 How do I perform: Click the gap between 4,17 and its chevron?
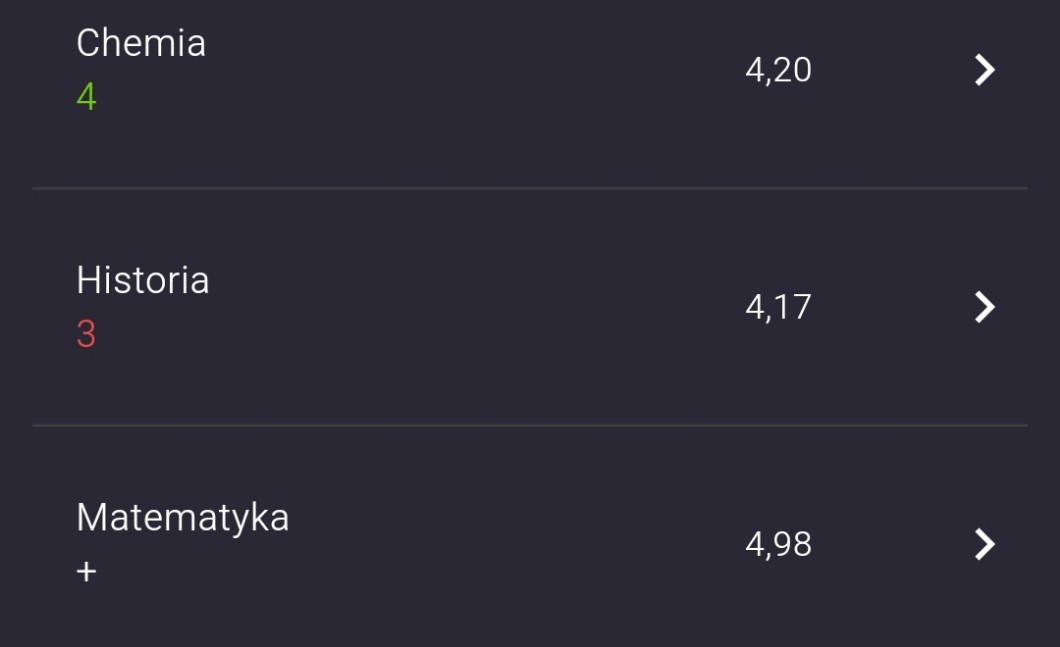pyautogui.click(x=890, y=307)
